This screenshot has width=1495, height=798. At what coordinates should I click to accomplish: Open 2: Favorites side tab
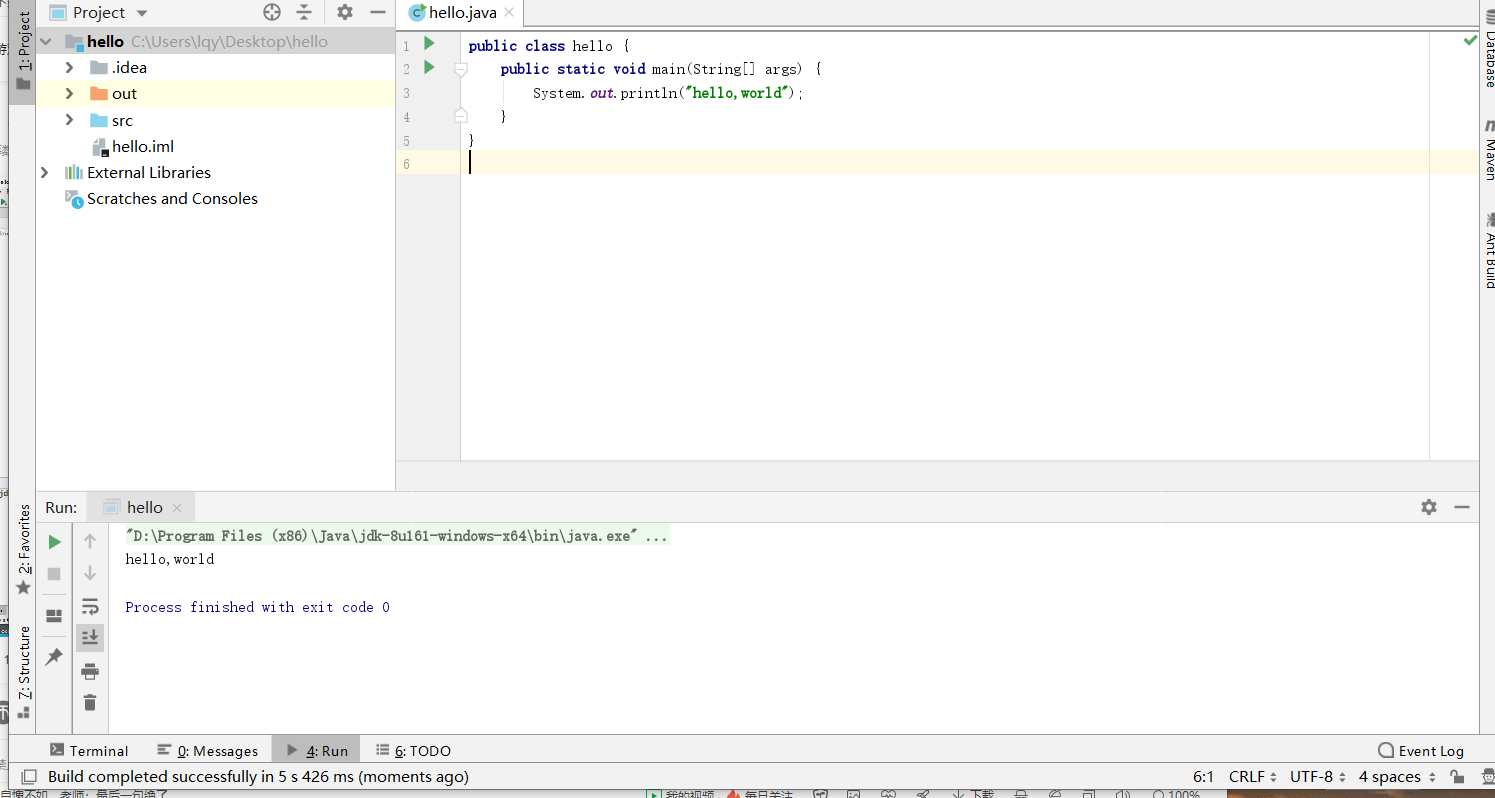pos(23,550)
